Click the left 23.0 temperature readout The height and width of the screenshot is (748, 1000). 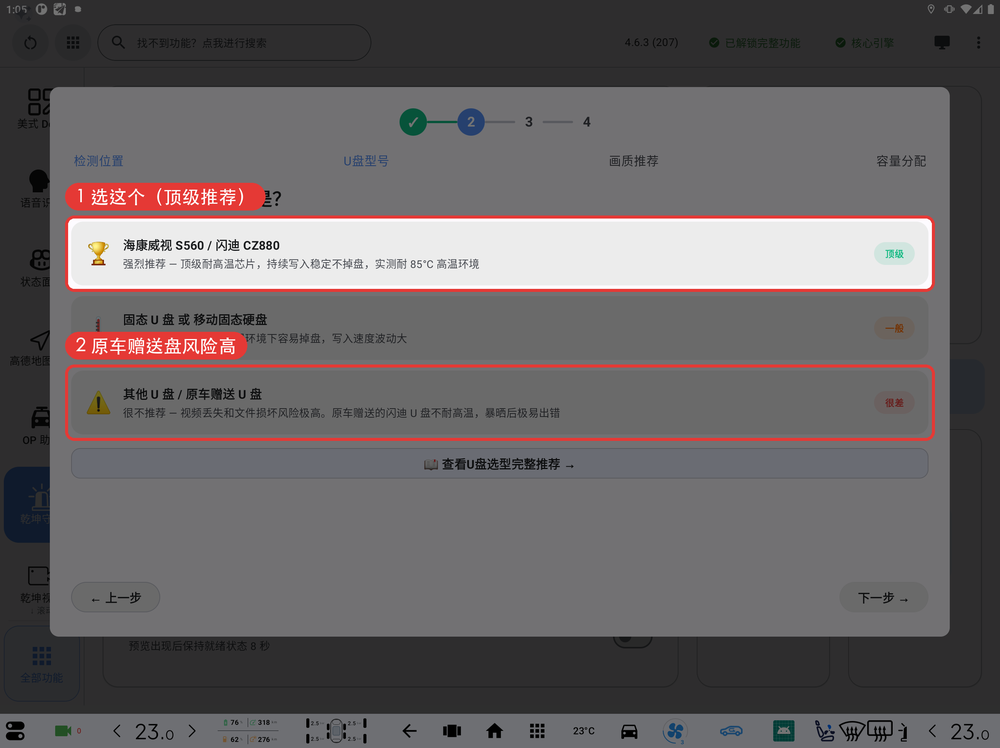(x=154, y=731)
